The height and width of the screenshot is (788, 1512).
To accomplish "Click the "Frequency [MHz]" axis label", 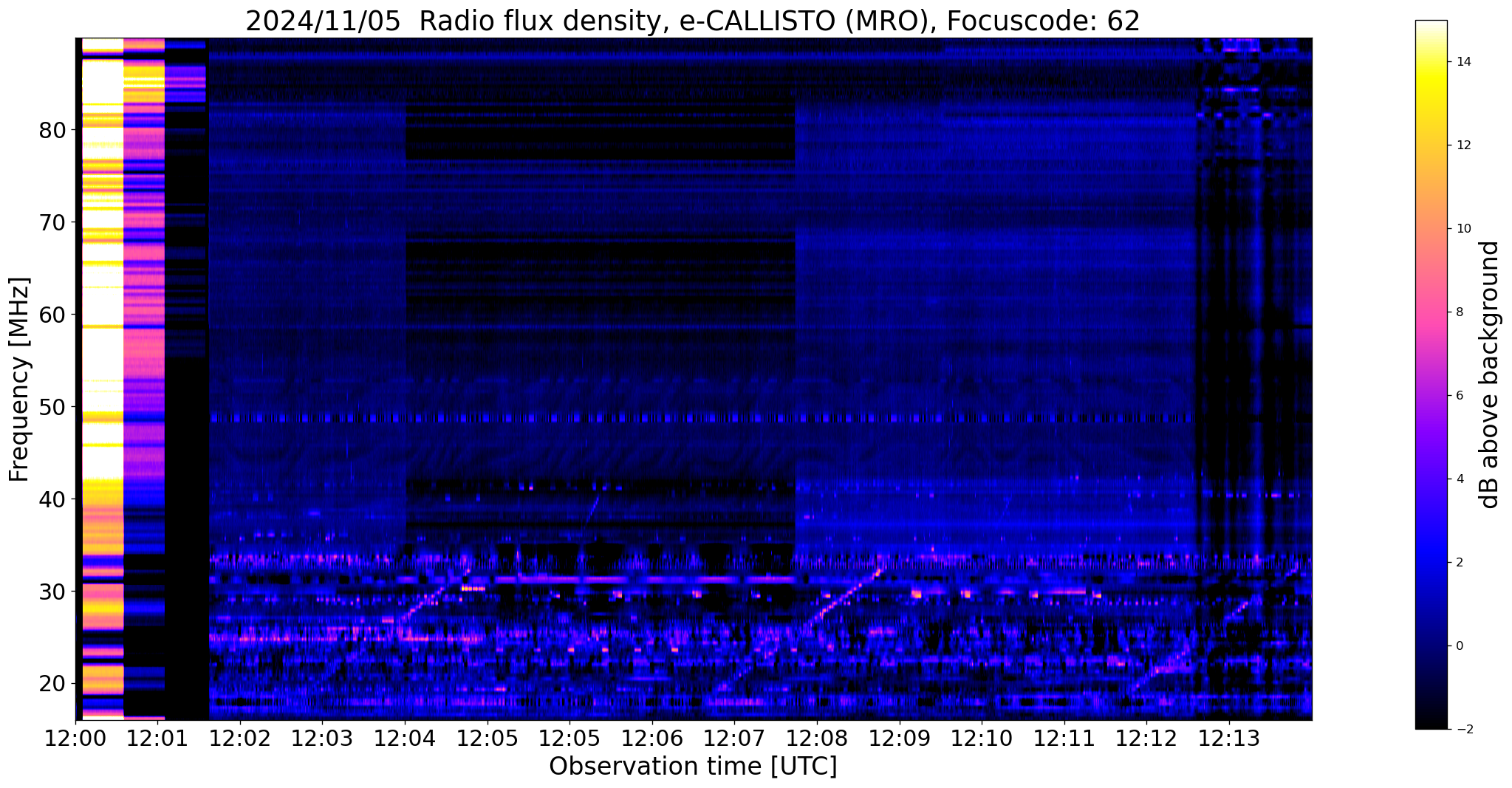I will point(19,380).
